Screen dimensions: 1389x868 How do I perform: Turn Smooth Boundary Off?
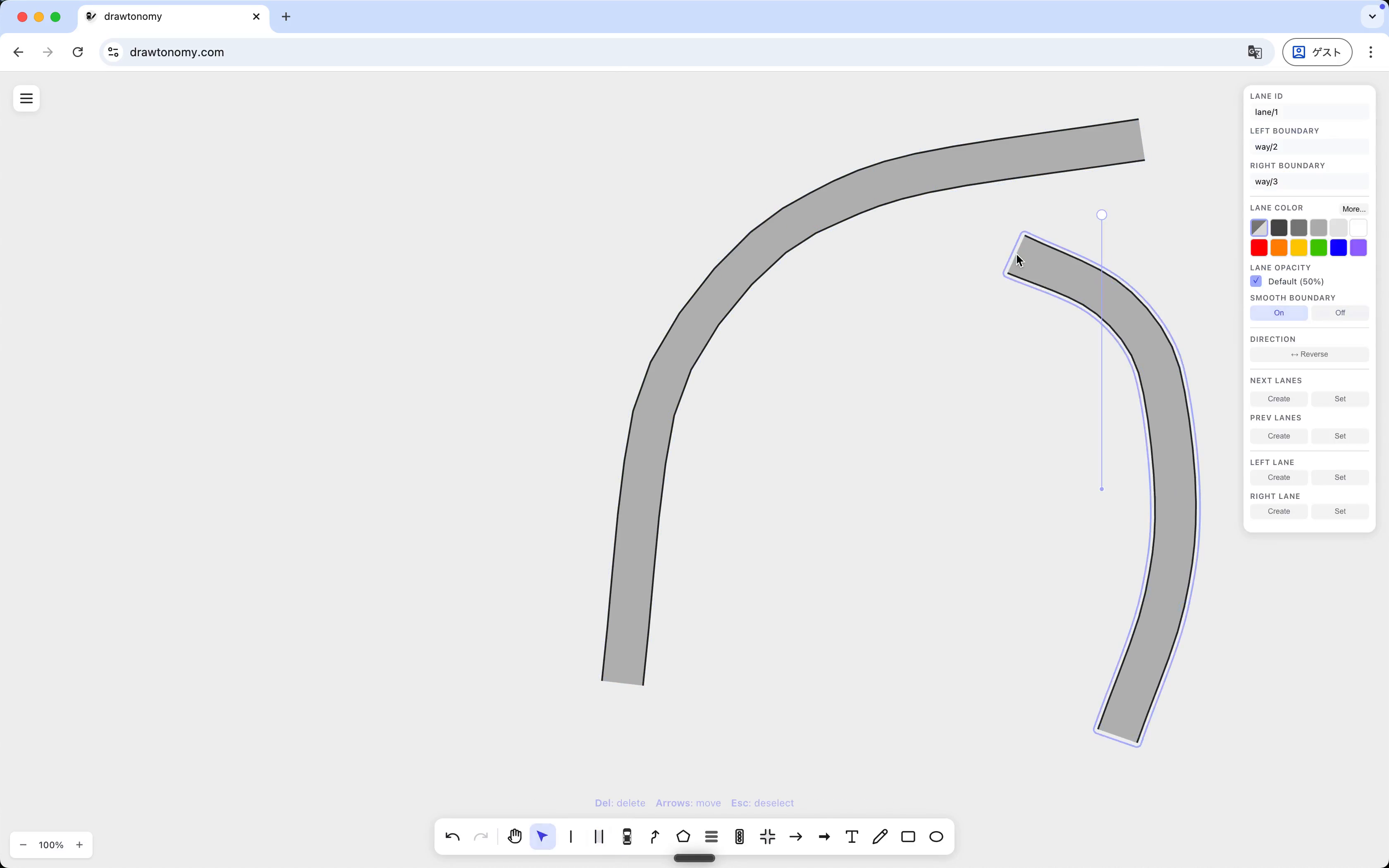click(1340, 313)
